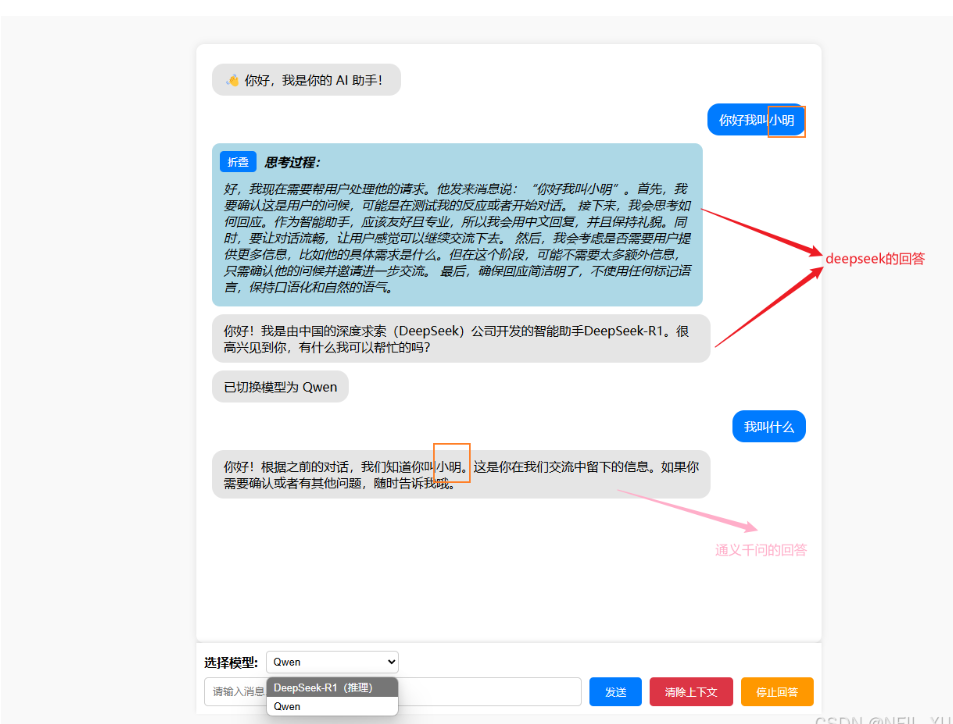Choose Qwen option in dropdown list

click(332, 706)
